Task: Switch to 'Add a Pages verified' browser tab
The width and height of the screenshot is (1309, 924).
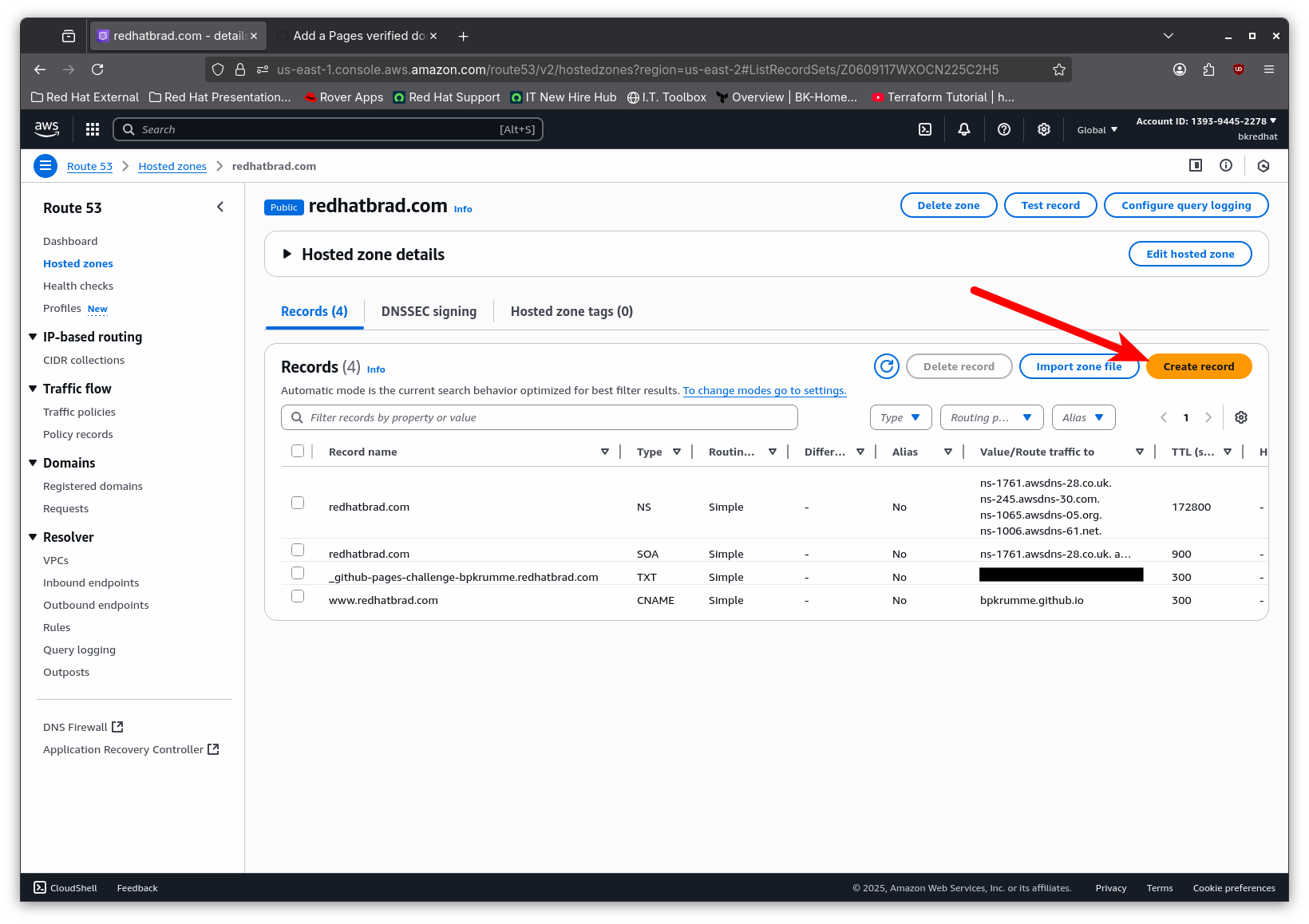Action: [x=358, y=36]
